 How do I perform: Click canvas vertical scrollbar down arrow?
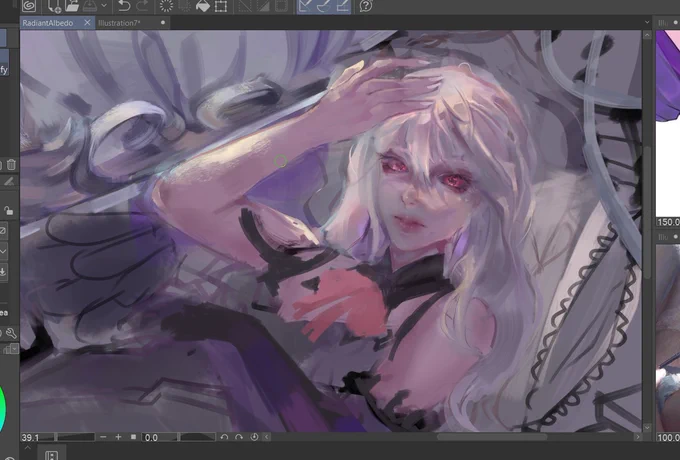pos(647,427)
